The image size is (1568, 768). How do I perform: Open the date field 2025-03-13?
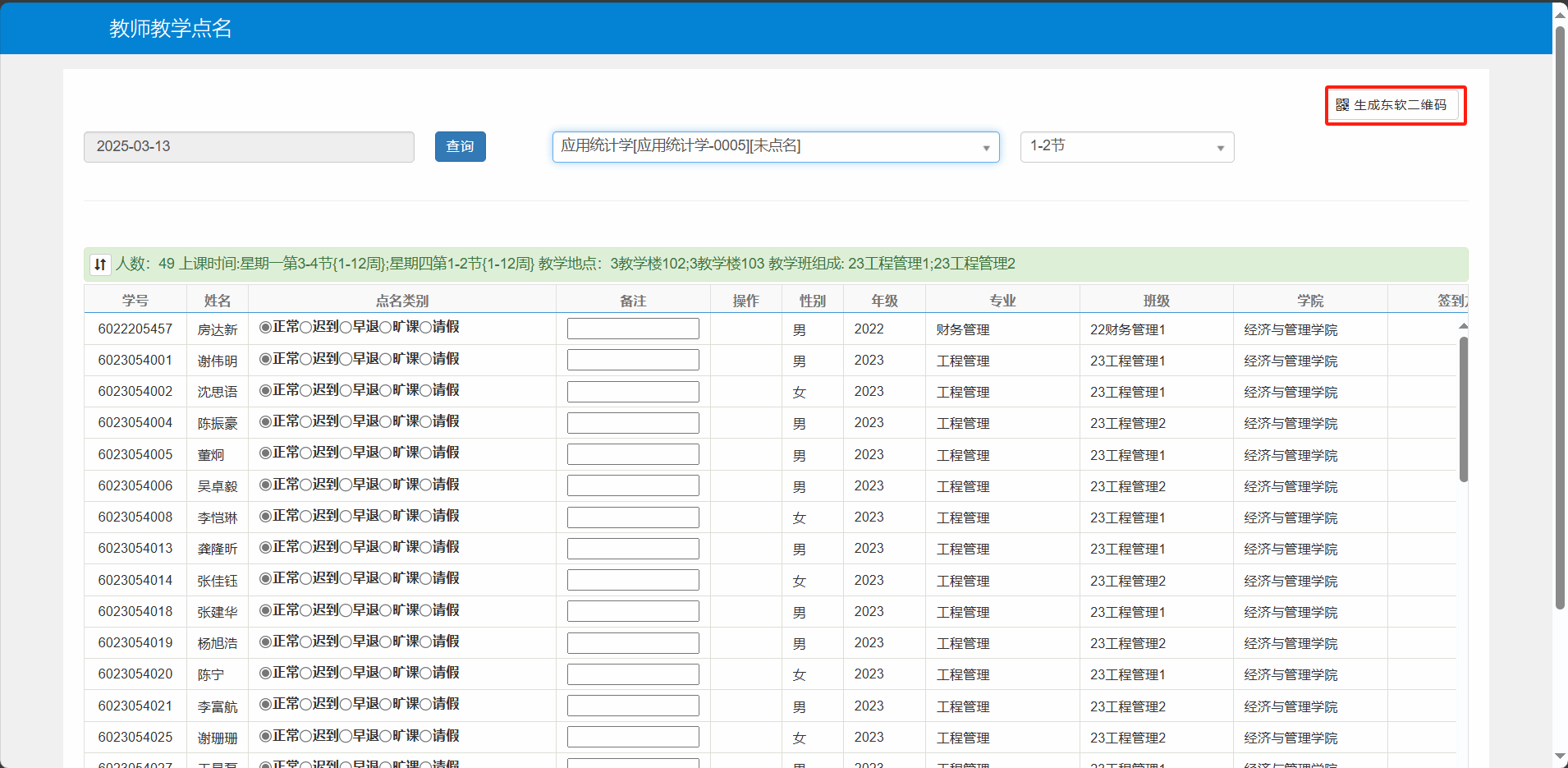point(249,147)
